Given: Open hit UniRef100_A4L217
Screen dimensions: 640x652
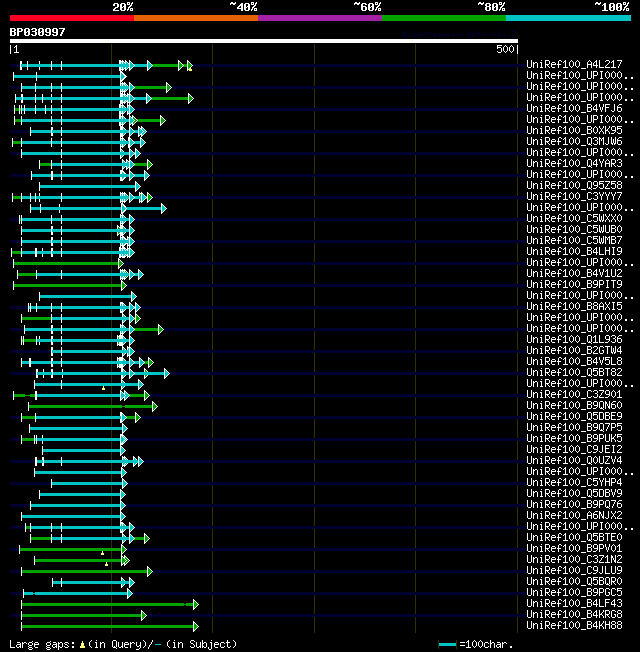Looking at the screenshot, I should (574, 64).
